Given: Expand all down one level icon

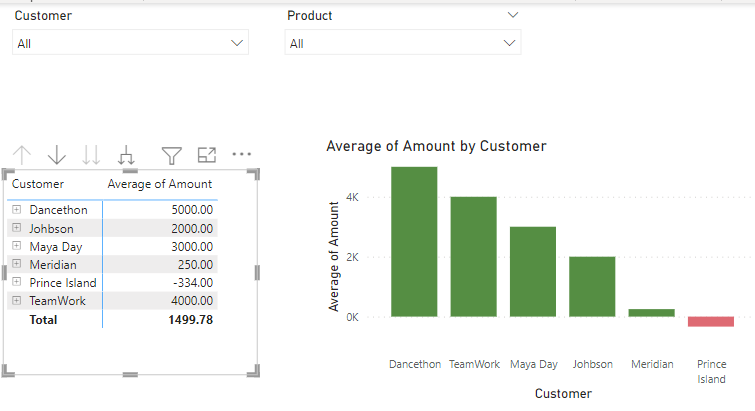Looking at the screenshot, I should 126,155.
